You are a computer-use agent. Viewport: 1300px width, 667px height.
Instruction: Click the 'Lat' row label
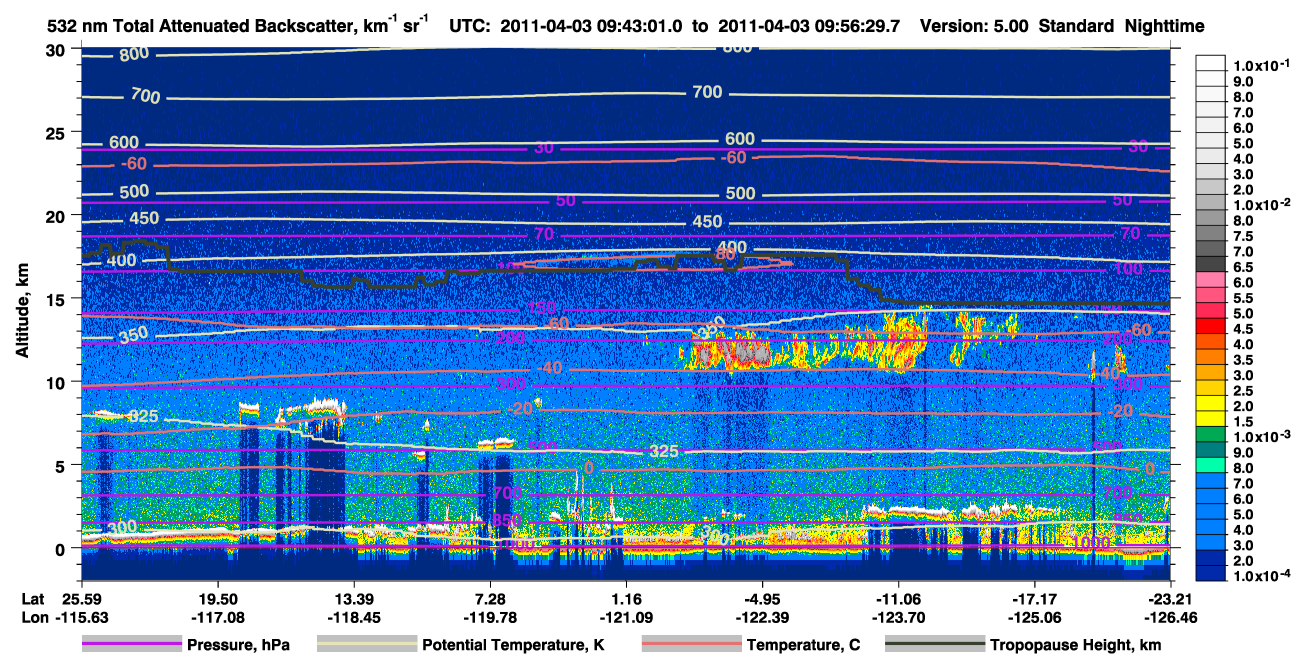click(x=33, y=598)
